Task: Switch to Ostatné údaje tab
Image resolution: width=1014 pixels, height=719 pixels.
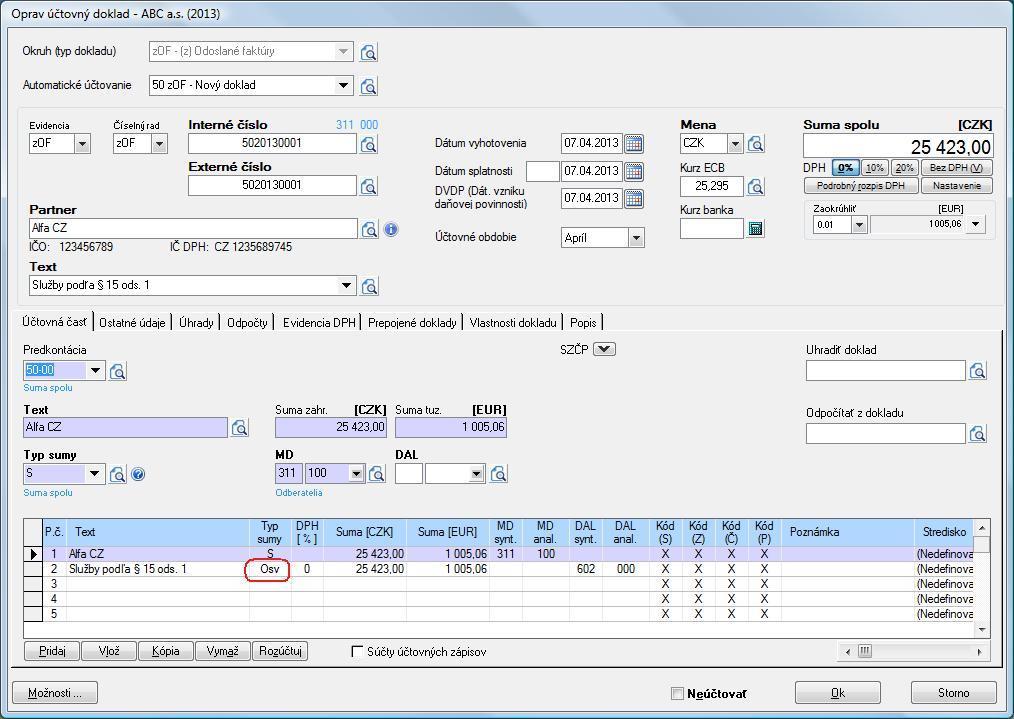Action: [x=132, y=323]
